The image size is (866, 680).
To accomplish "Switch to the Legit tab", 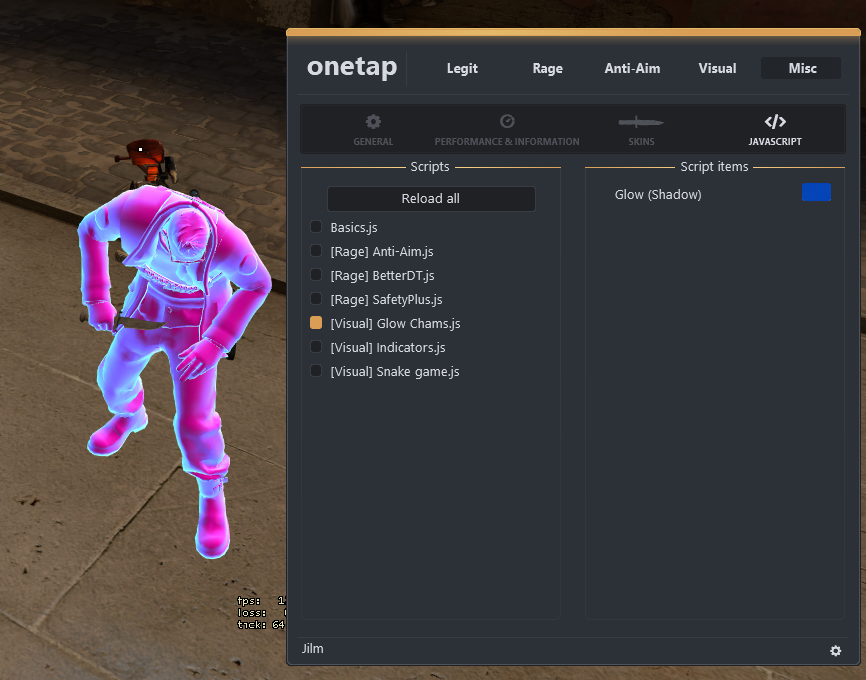I will 462,68.
